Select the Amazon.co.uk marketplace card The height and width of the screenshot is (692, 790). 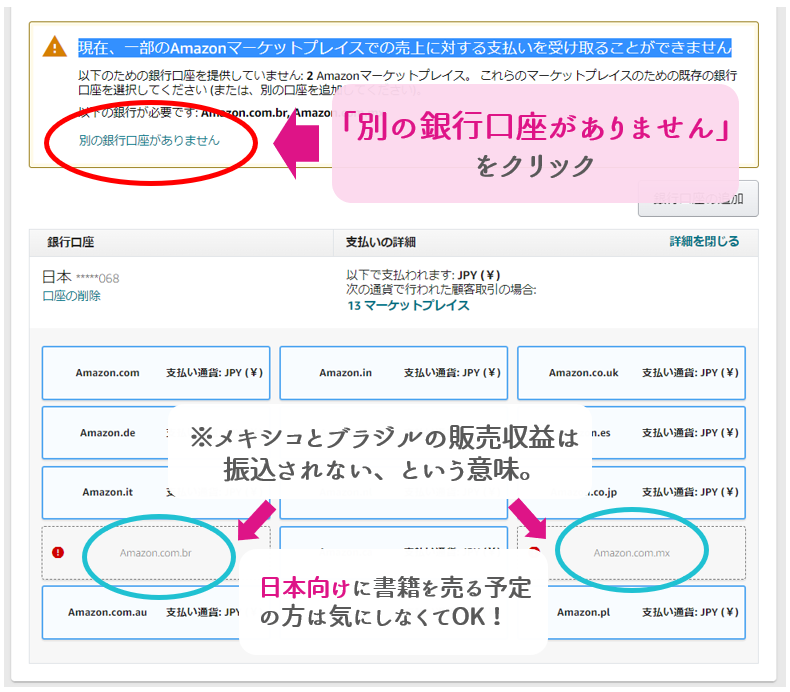631,373
